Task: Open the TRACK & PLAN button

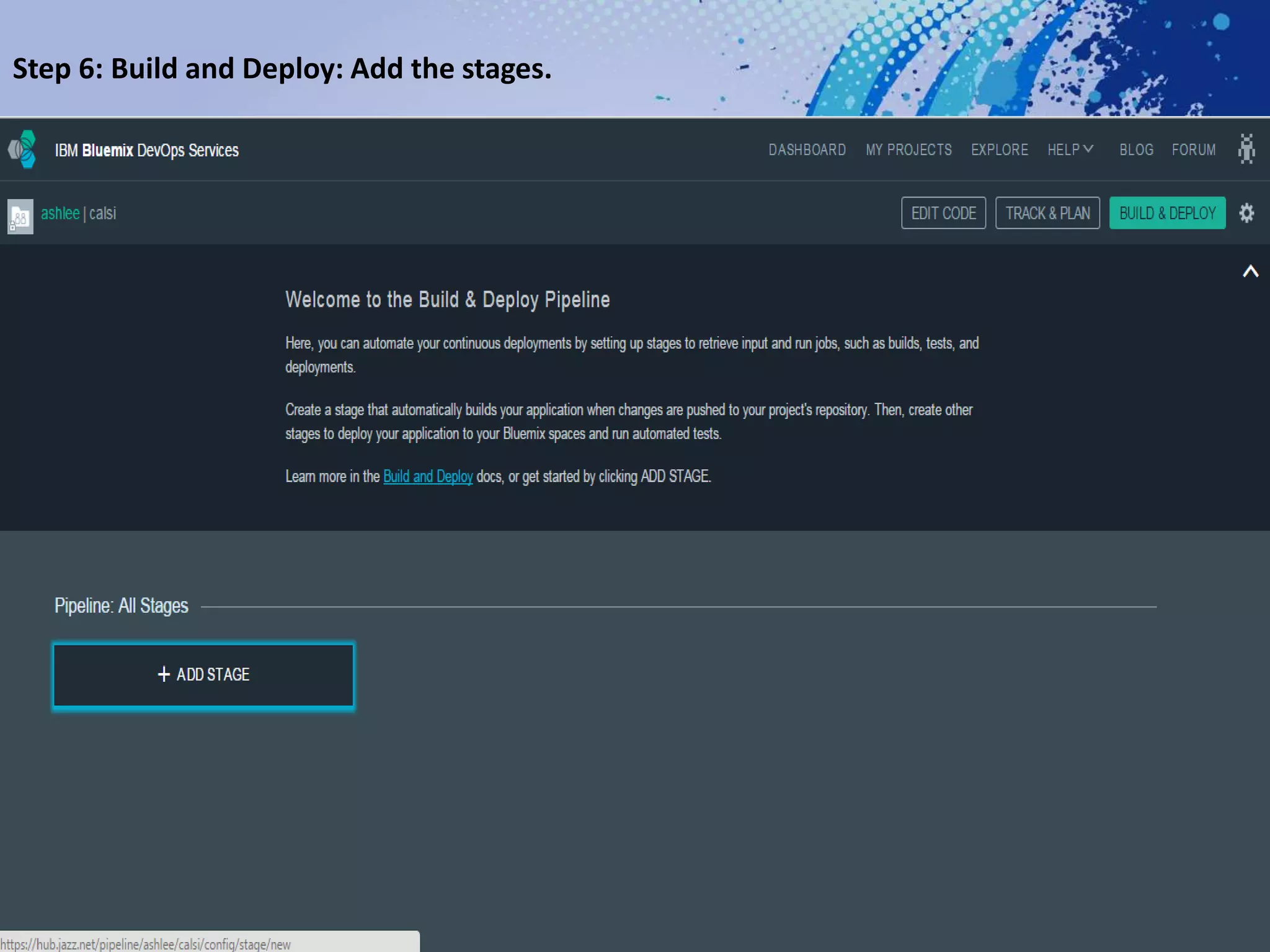Action: point(1047,213)
